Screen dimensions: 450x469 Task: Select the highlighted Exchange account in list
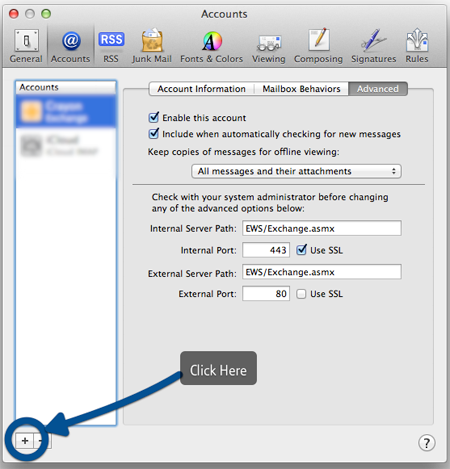coord(66,111)
